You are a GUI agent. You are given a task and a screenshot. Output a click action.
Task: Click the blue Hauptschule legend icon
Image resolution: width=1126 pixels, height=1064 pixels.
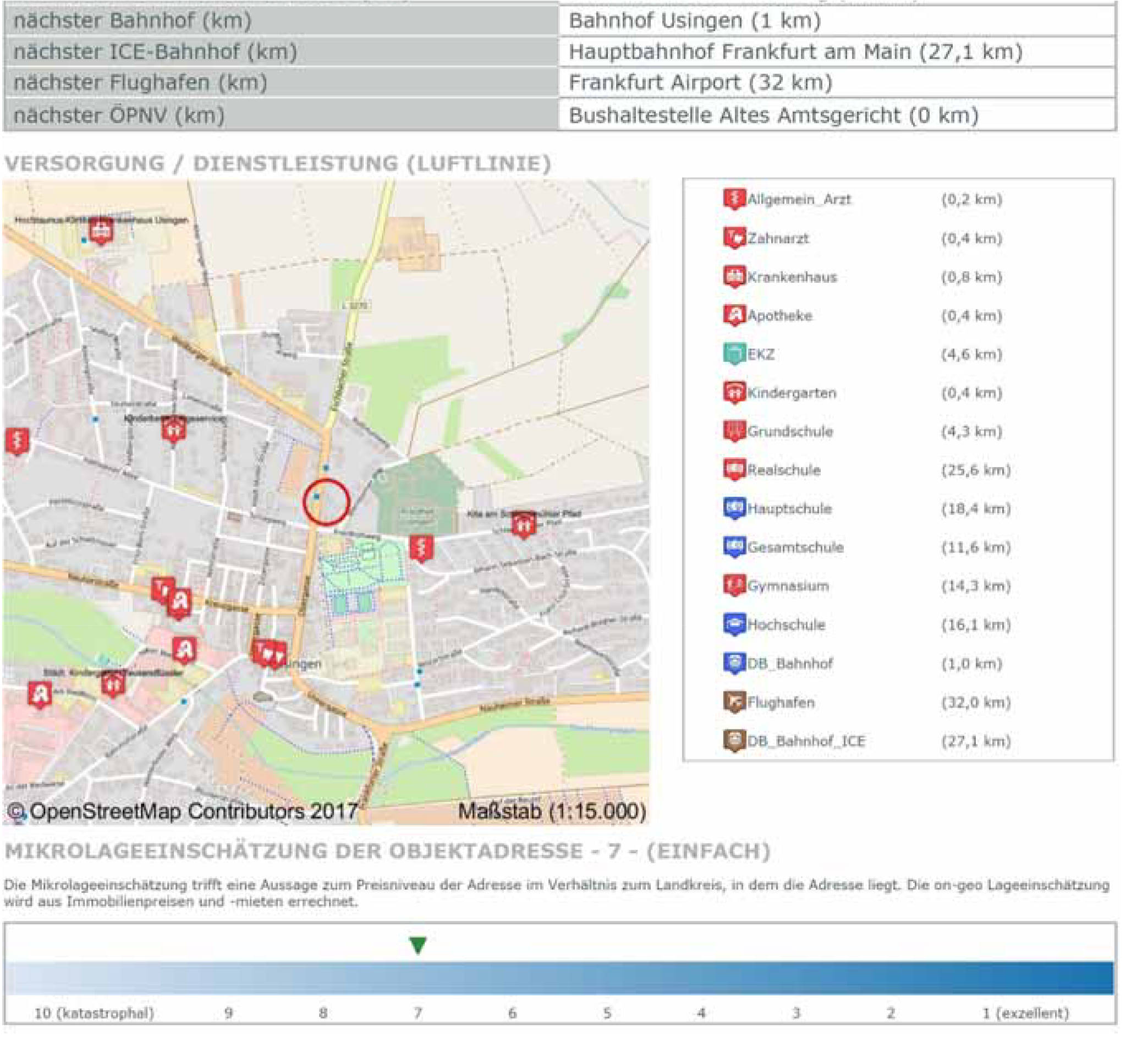[734, 508]
